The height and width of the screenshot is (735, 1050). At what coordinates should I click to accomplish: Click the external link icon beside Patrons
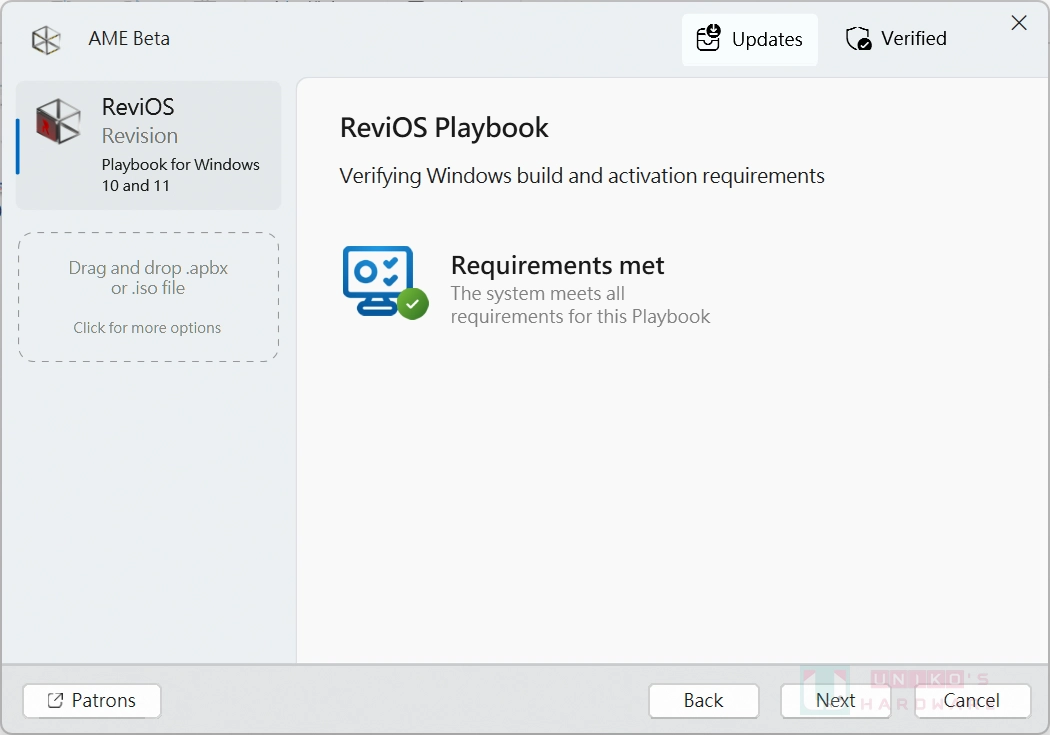tap(57, 700)
